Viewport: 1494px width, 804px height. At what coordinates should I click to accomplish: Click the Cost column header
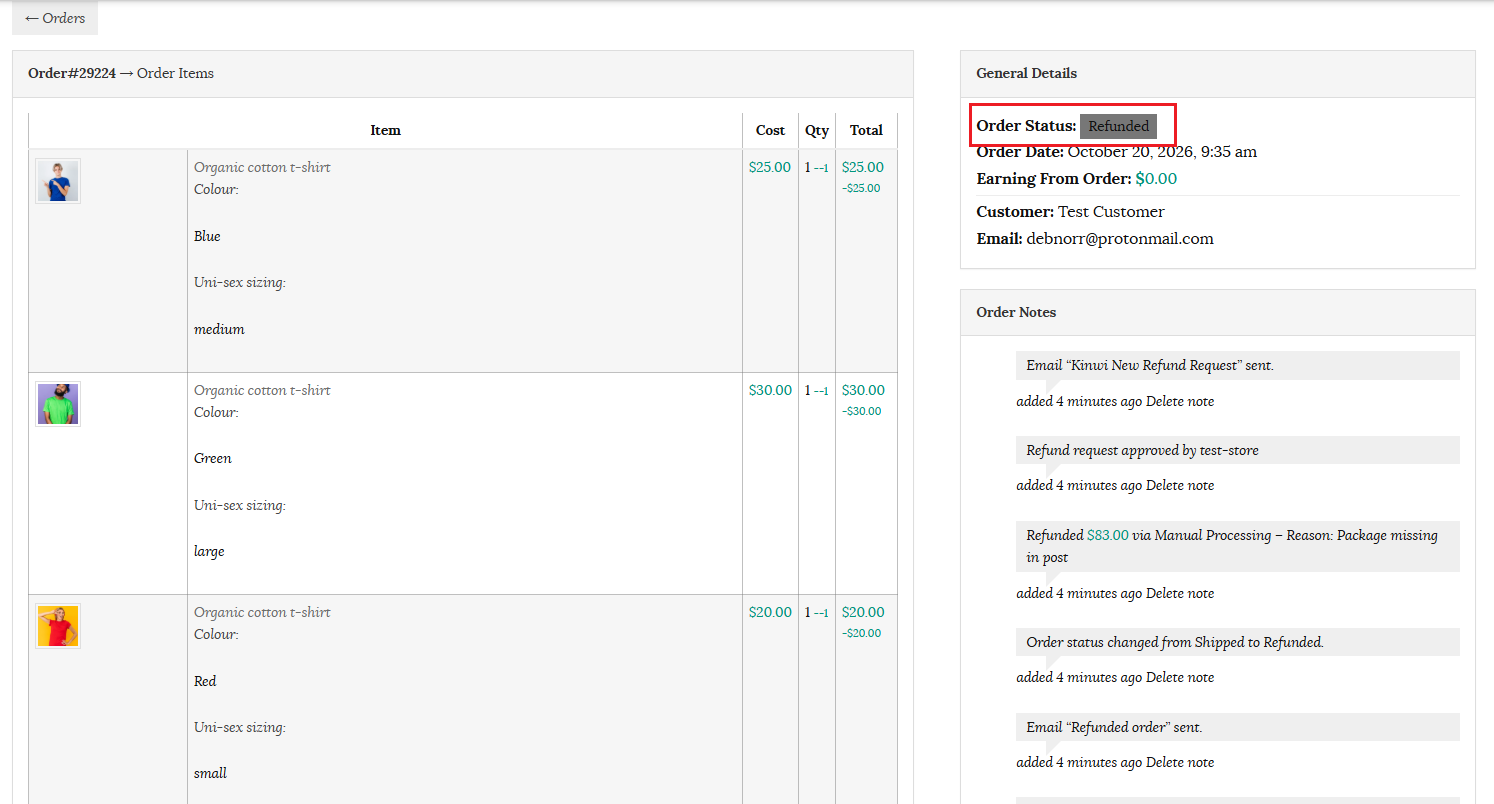(x=770, y=130)
